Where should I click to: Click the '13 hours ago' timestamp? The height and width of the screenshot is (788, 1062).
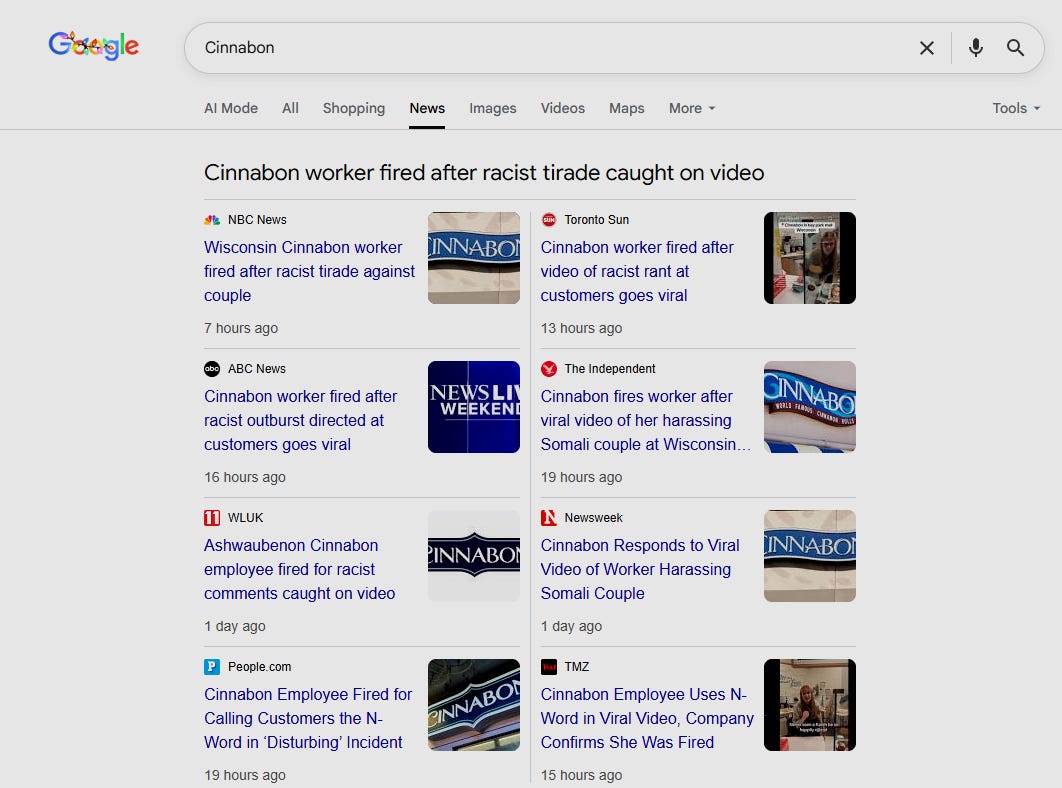581,328
